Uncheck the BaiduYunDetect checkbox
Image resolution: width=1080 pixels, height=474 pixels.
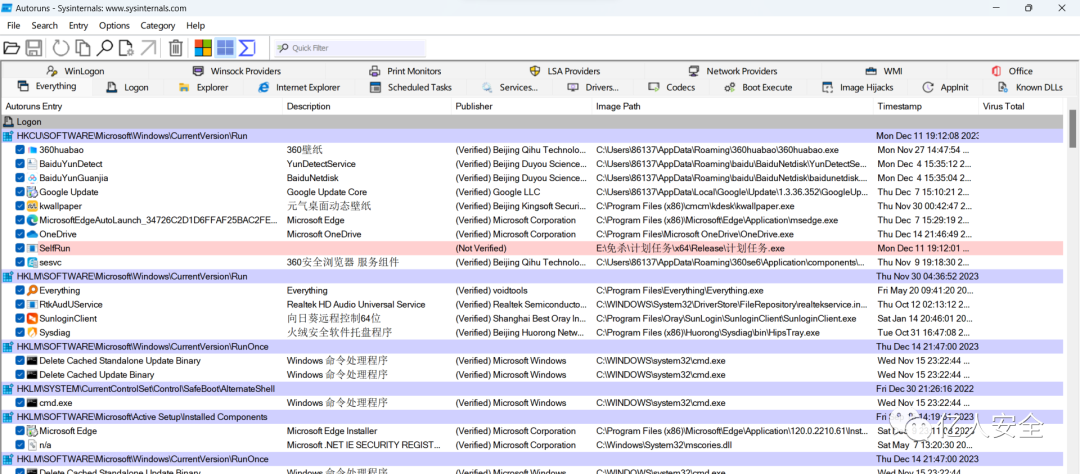point(20,164)
